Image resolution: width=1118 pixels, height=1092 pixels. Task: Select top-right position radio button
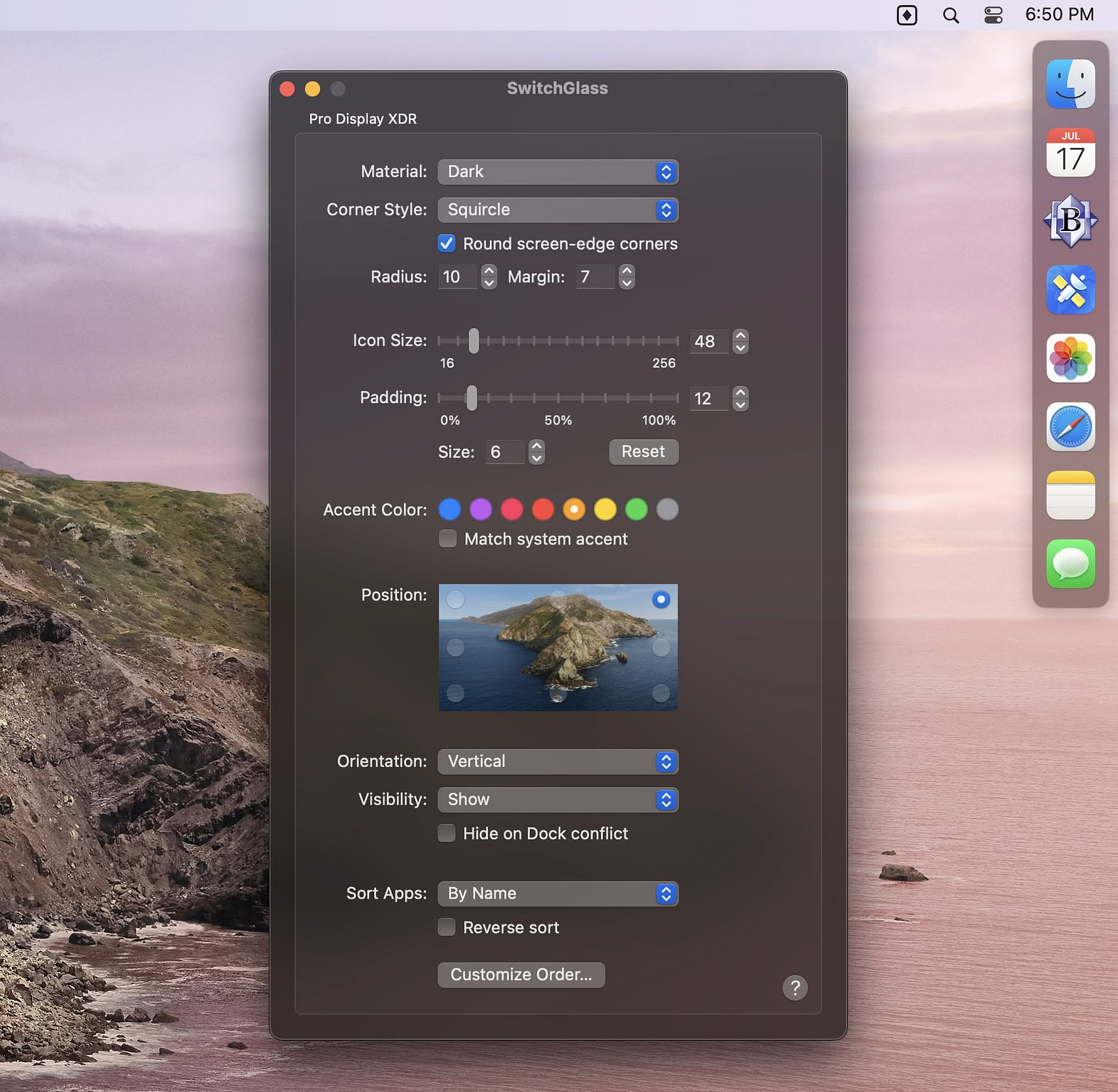tap(661, 599)
